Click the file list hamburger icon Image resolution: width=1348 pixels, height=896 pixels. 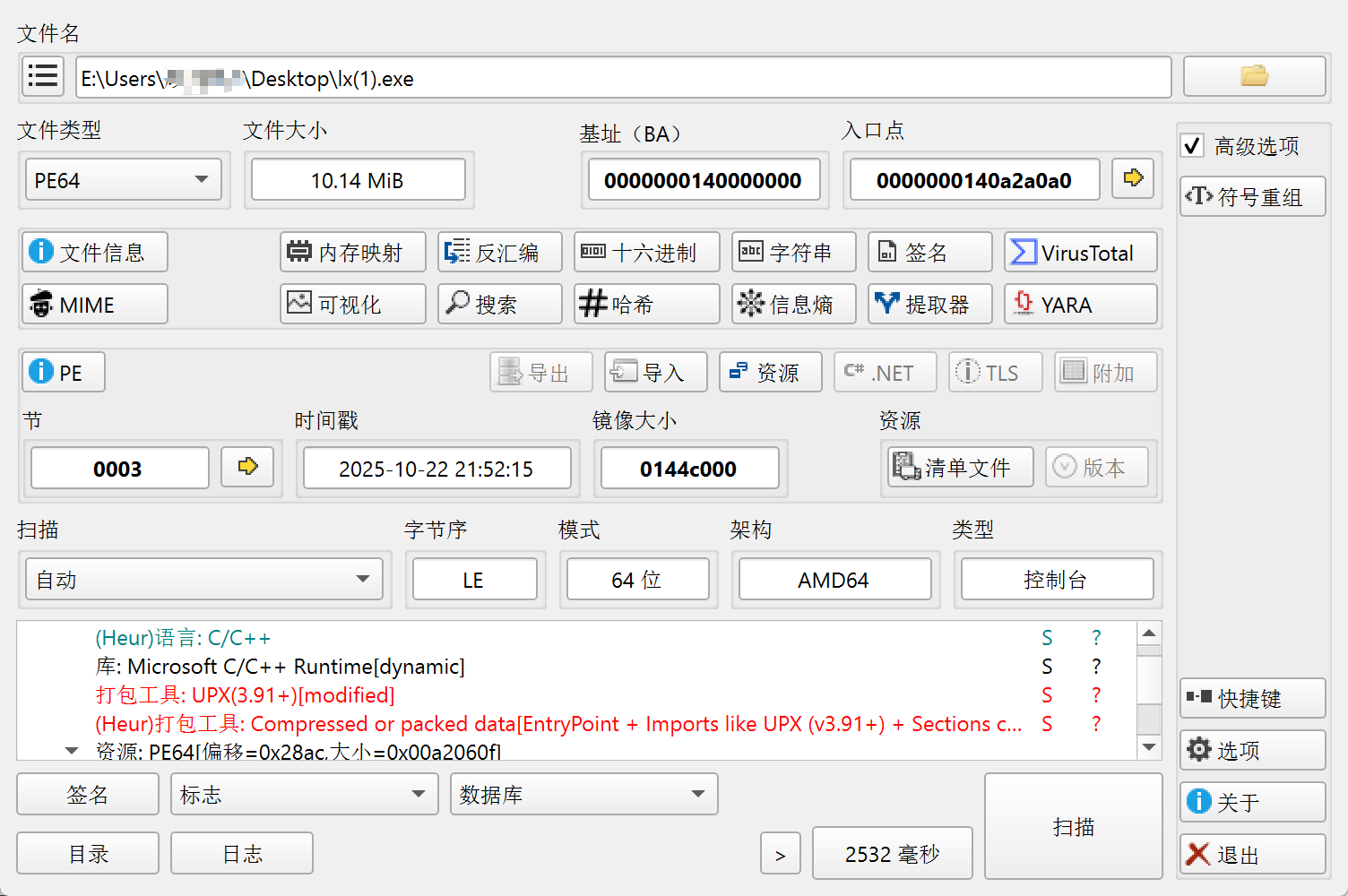click(x=43, y=77)
